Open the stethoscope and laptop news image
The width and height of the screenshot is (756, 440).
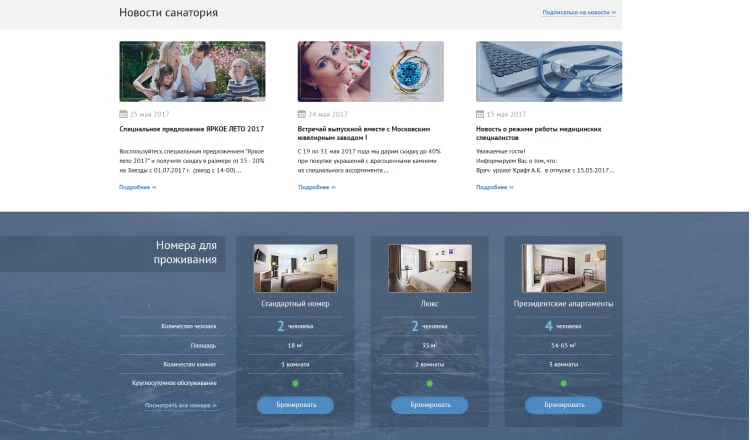coord(549,71)
